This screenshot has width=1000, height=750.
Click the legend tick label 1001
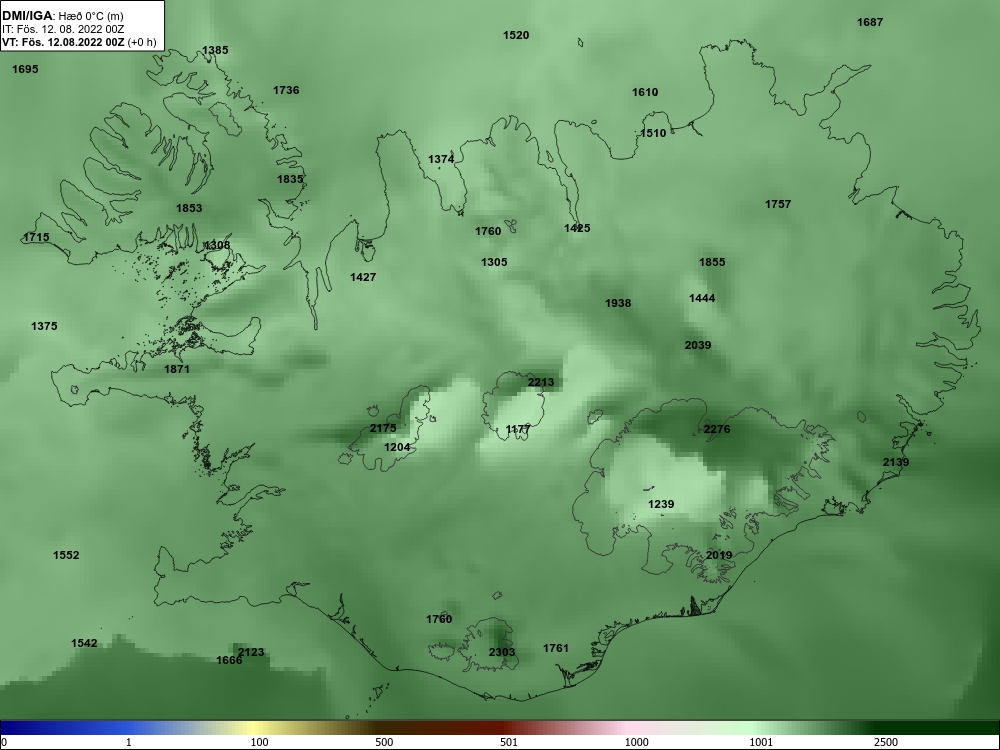coord(761,742)
